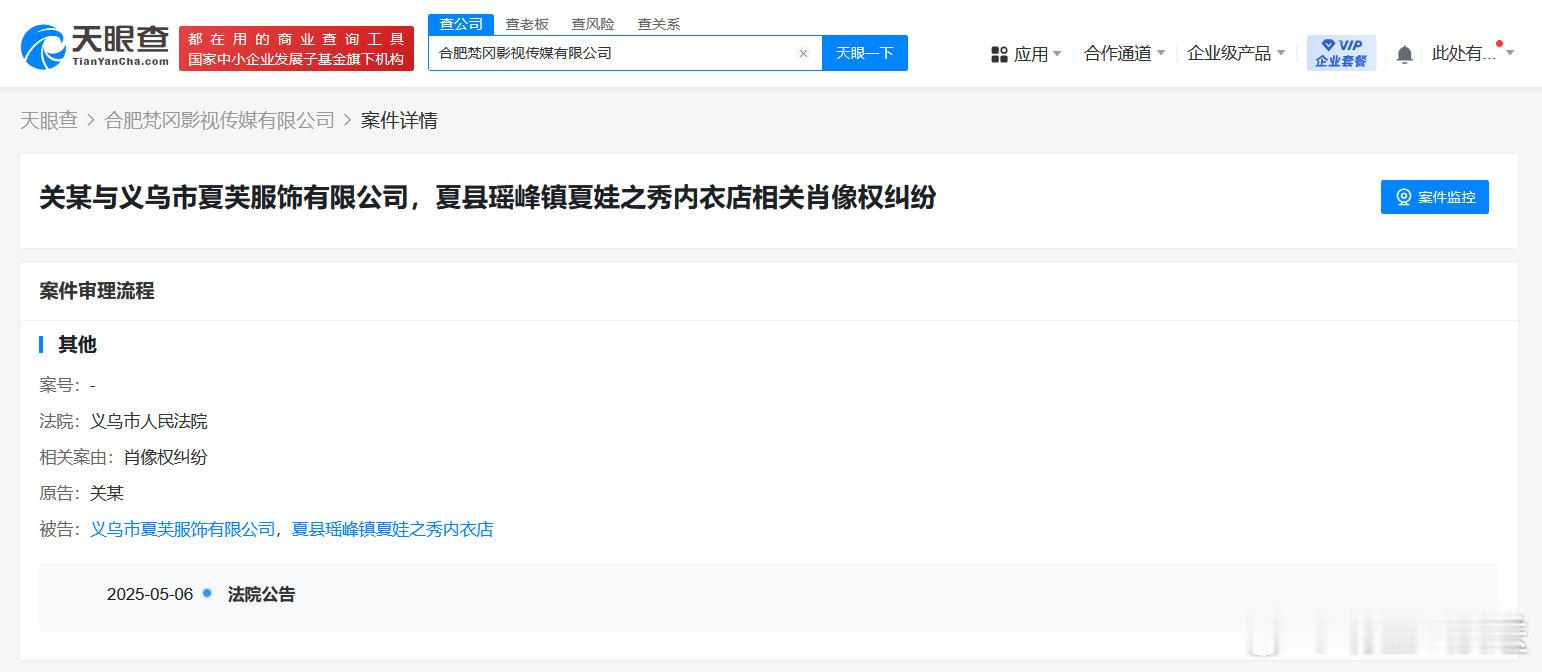Click the VIP 企业套餐 badge
The height and width of the screenshot is (672, 1542).
click(x=1341, y=53)
